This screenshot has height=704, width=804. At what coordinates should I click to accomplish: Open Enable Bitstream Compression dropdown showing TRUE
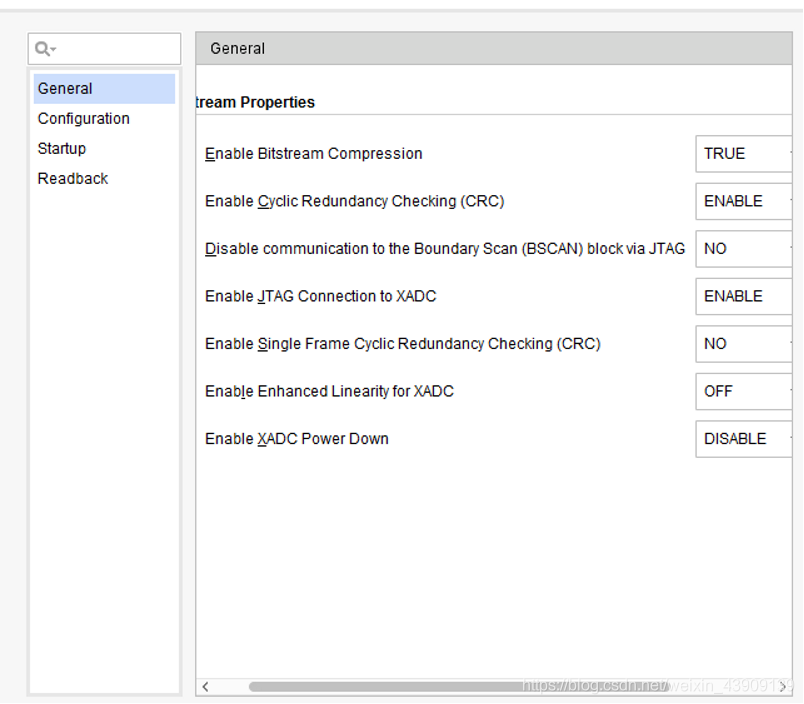click(x=743, y=154)
